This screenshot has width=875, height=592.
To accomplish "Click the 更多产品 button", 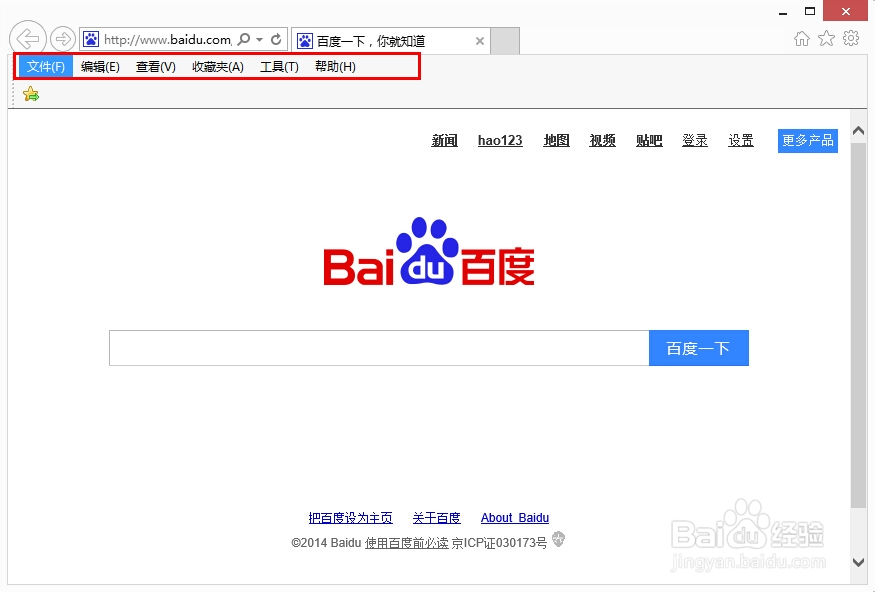I will (807, 141).
